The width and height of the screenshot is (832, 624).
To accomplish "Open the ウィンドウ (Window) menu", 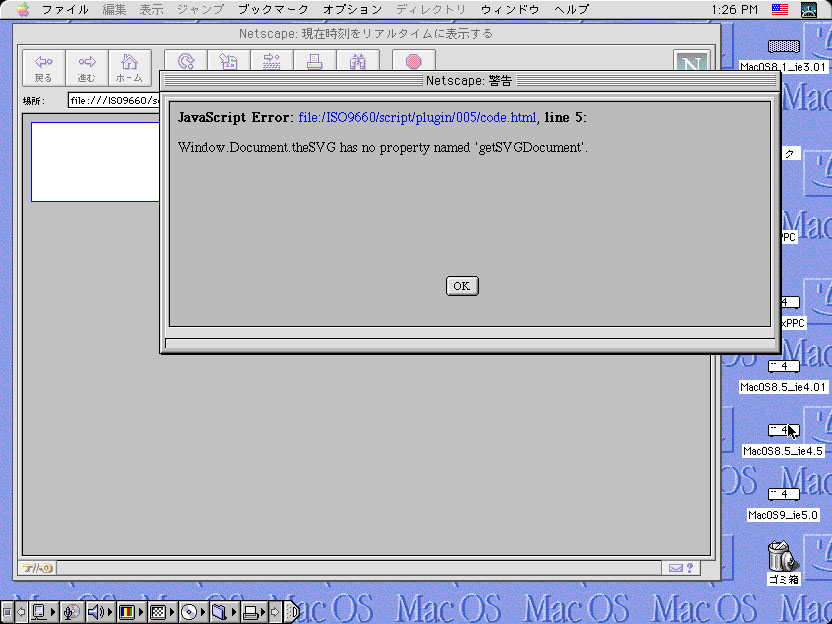I will click(x=510, y=10).
